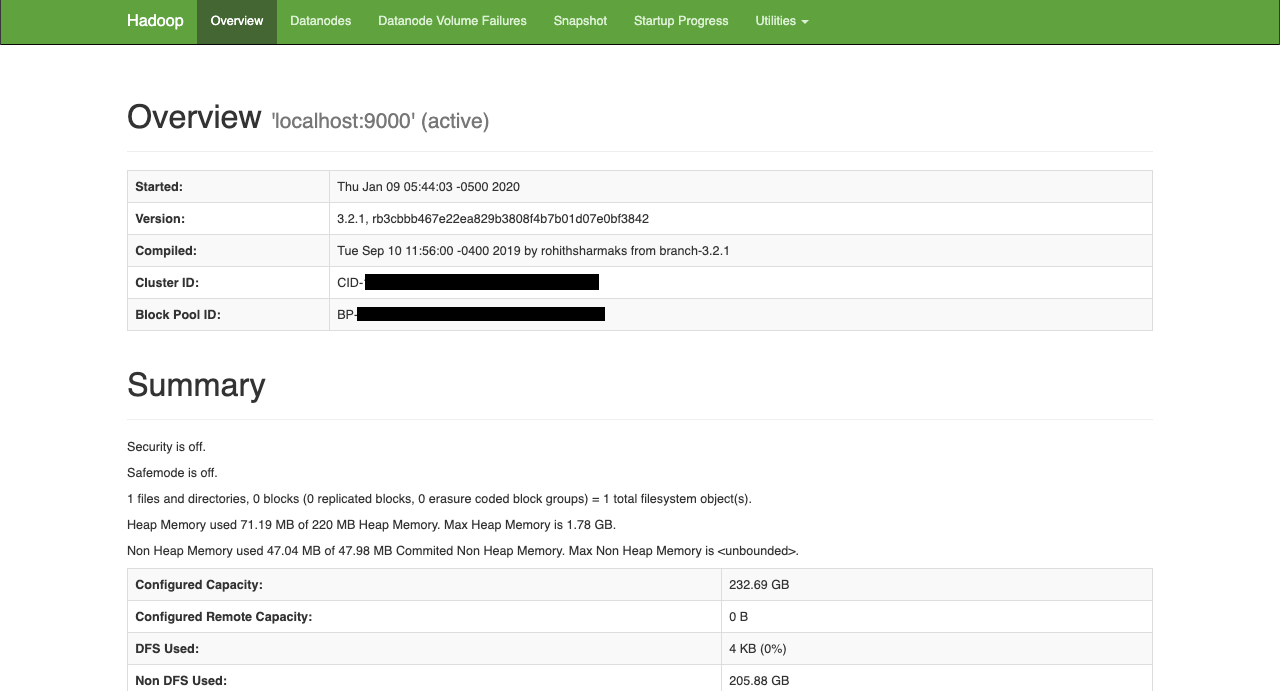The image size is (1280, 691).
Task: Click the Summary section heading
Action: point(196,385)
